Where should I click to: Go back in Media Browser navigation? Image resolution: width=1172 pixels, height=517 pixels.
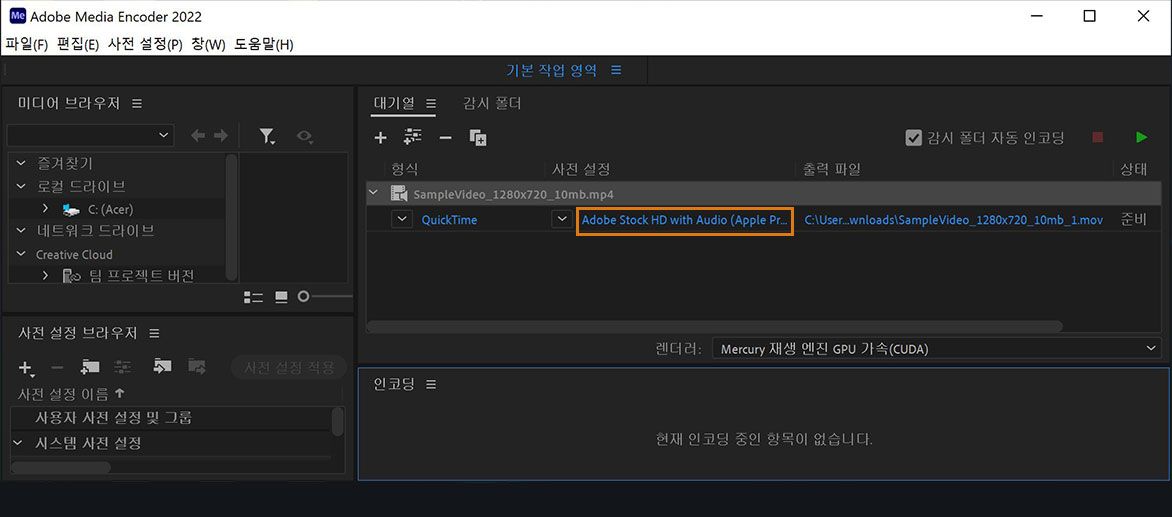click(x=198, y=136)
